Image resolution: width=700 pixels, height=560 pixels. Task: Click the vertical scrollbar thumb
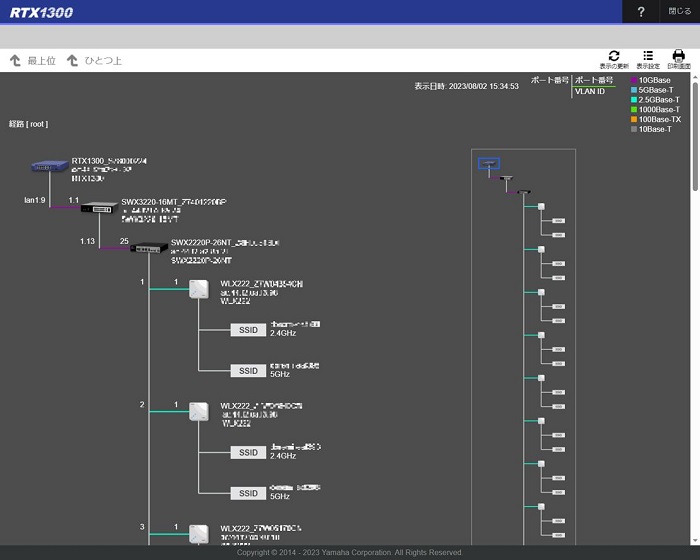(x=695, y=136)
